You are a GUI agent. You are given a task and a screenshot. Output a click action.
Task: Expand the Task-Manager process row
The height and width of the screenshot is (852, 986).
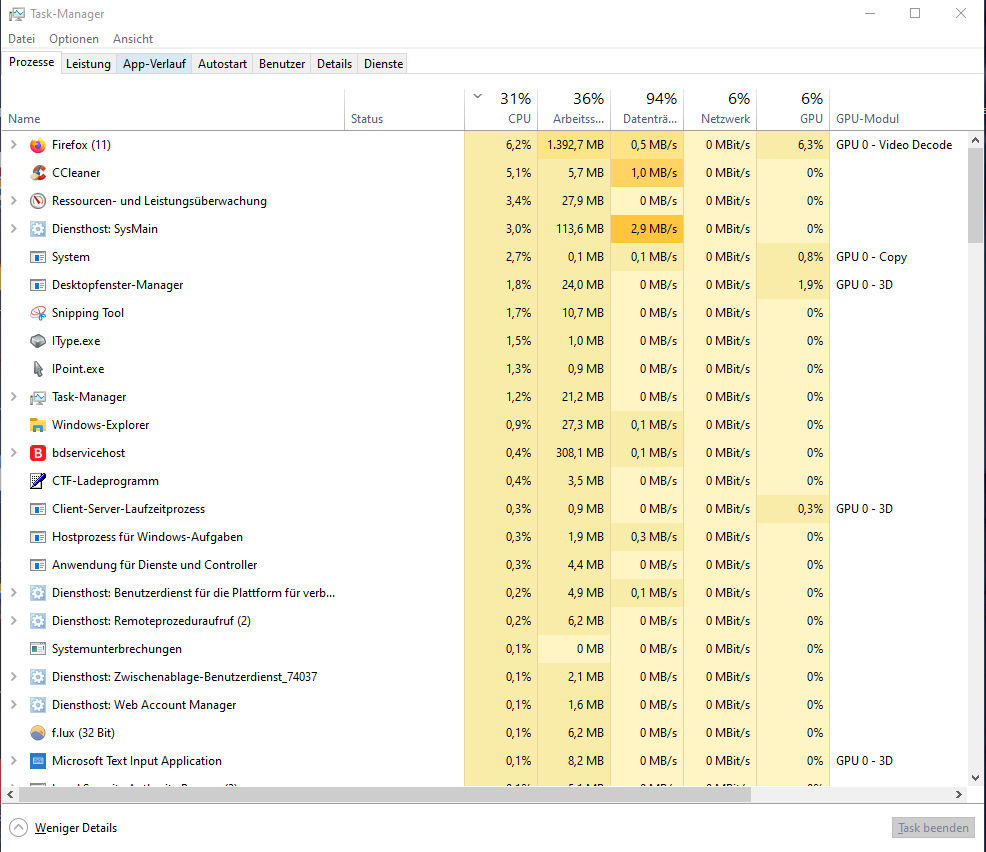point(13,397)
